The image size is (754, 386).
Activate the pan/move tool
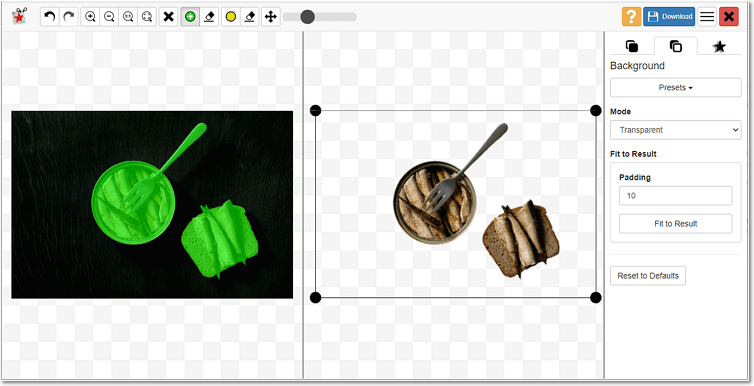click(271, 17)
